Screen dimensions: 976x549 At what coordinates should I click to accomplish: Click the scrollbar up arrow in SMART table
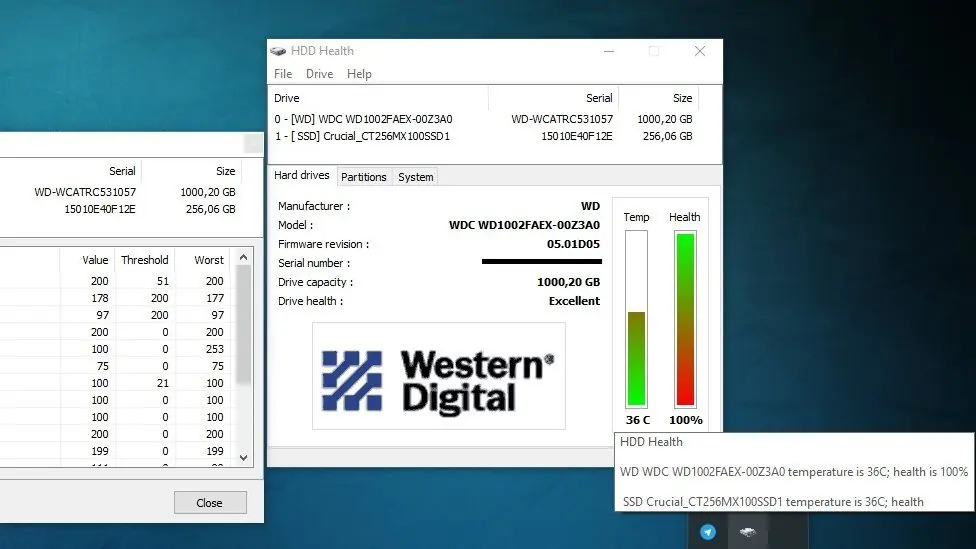[243, 257]
